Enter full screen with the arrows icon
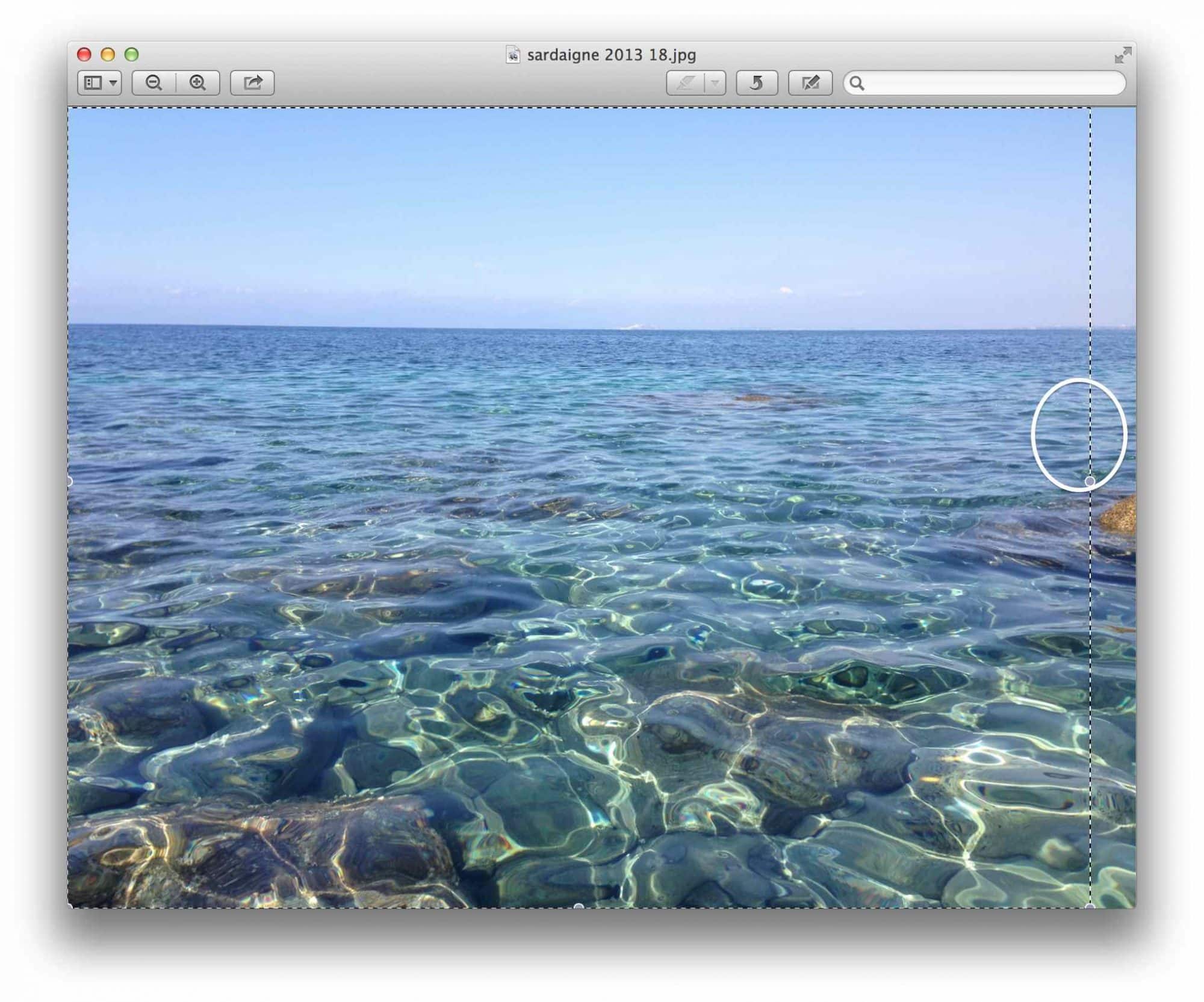 1122,55
